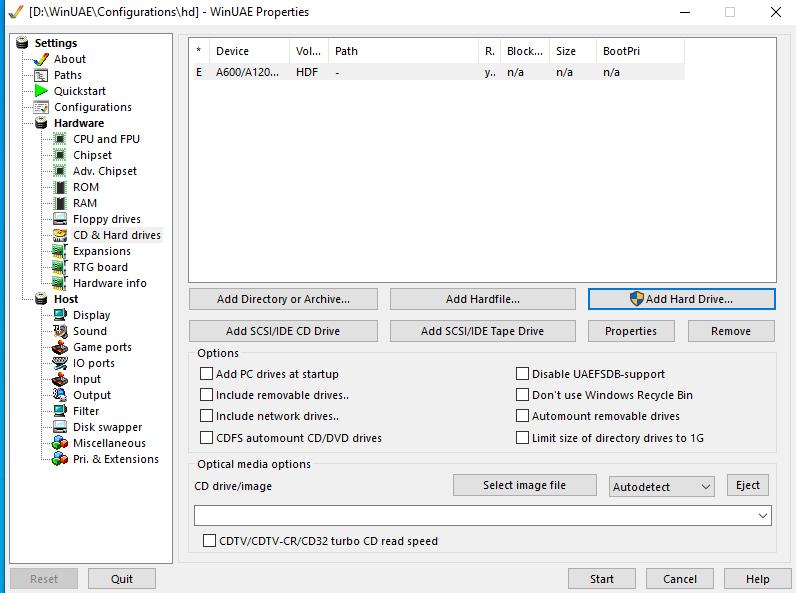This screenshot has height=593, width=796.
Task: Start the emulation
Action: [x=602, y=579]
